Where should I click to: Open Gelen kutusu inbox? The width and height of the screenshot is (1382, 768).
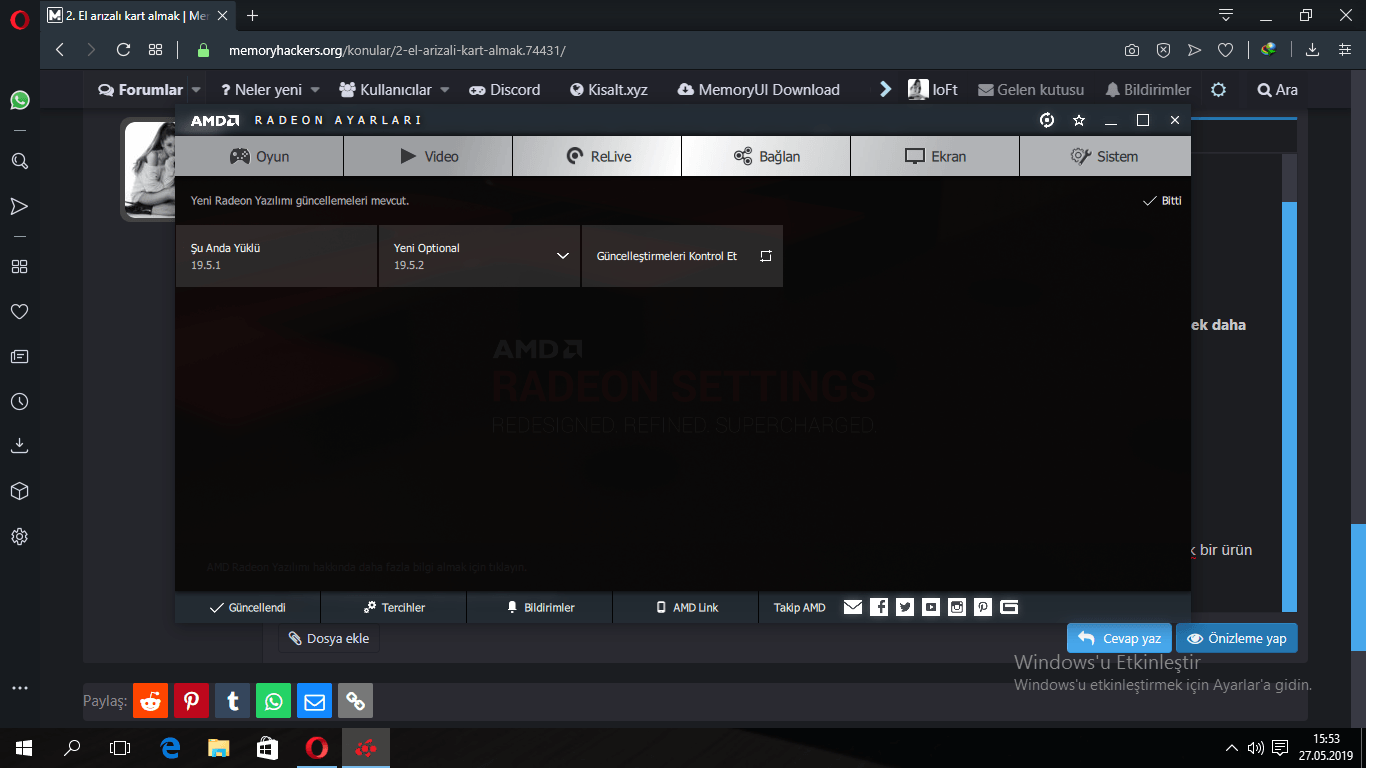[x=1031, y=90]
